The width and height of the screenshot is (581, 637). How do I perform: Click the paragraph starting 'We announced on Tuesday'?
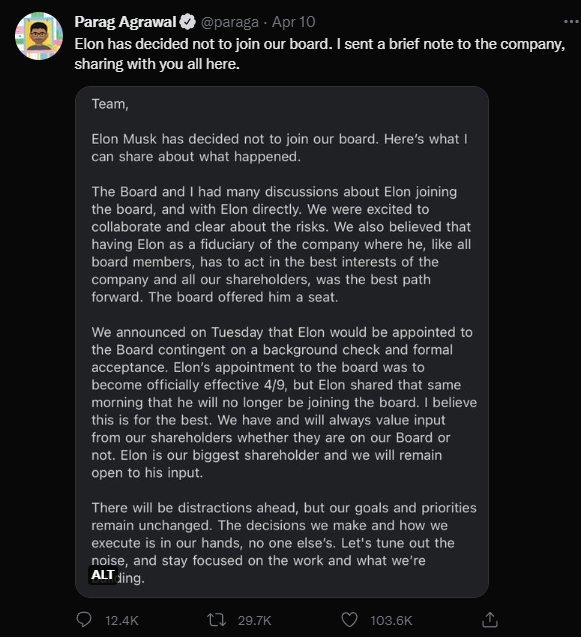click(x=284, y=402)
